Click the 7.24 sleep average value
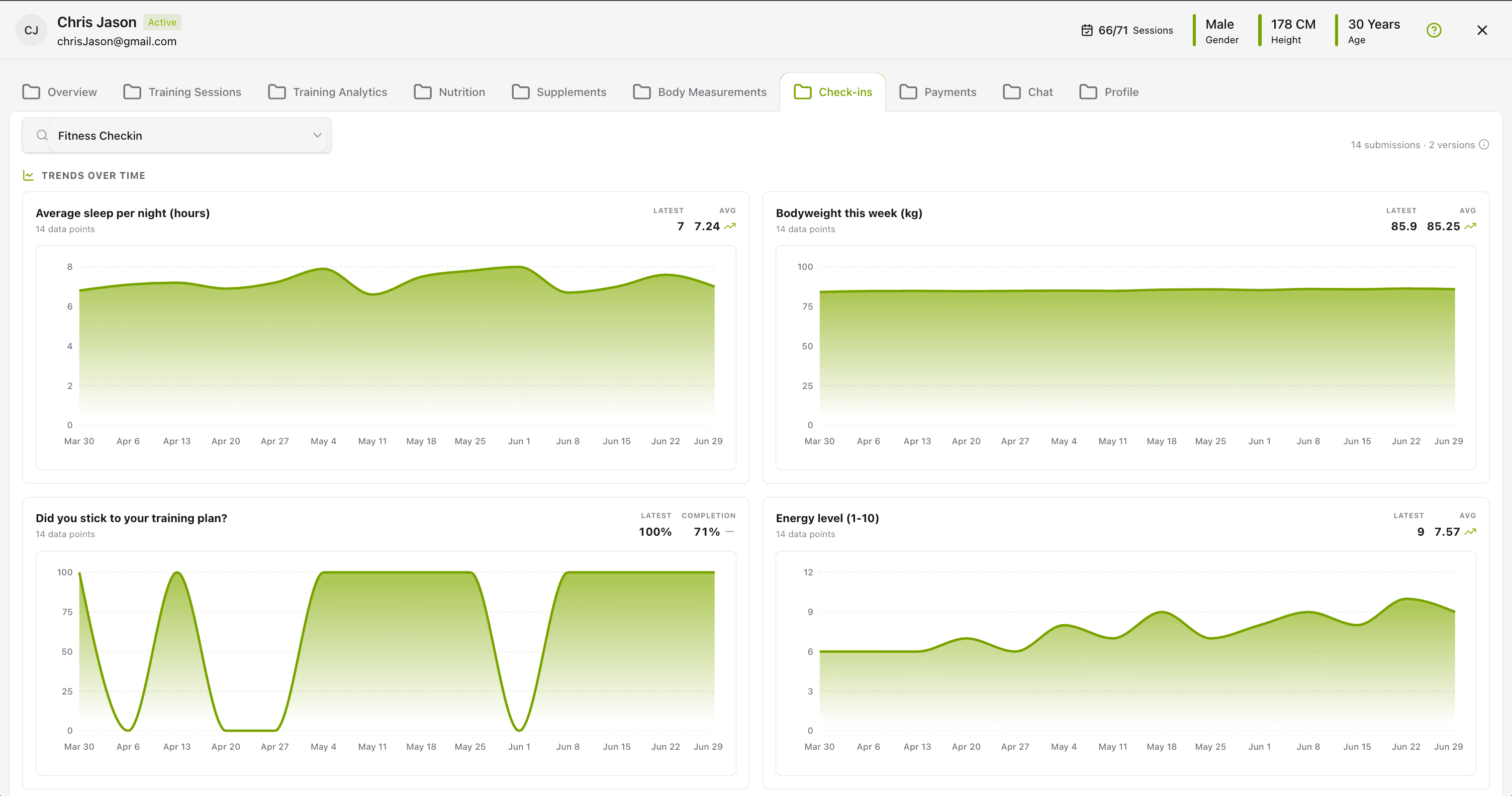The width and height of the screenshot is (1512, 796). (x=707, y=227)
